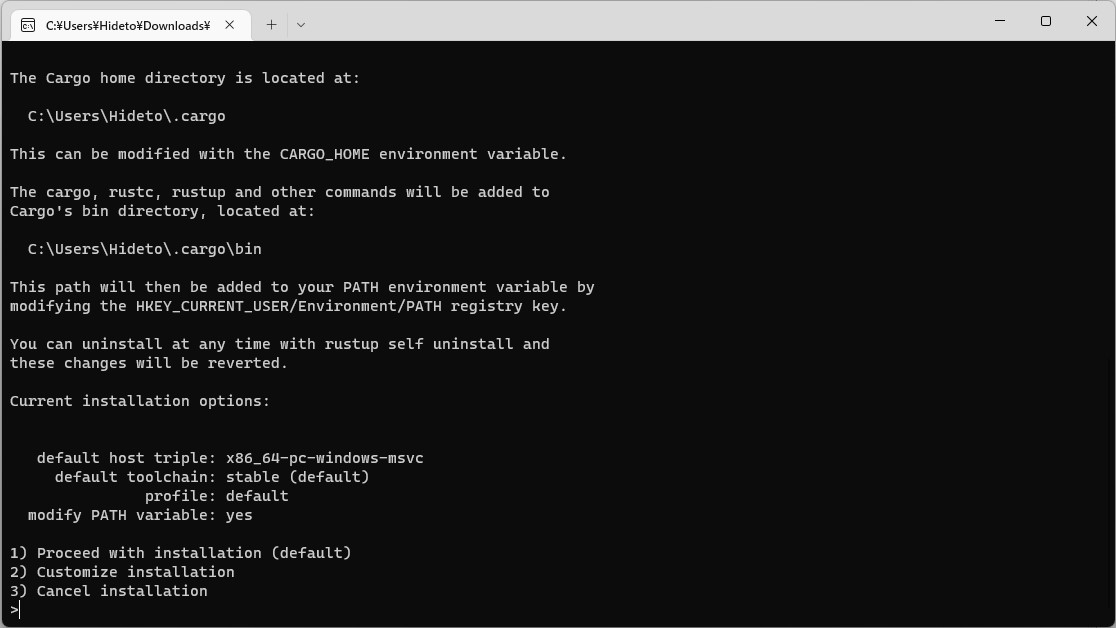Screen dimensions: 1116x628
Task: Click the "Proceed with installation (default)" option line
Action: click(181, 553)
